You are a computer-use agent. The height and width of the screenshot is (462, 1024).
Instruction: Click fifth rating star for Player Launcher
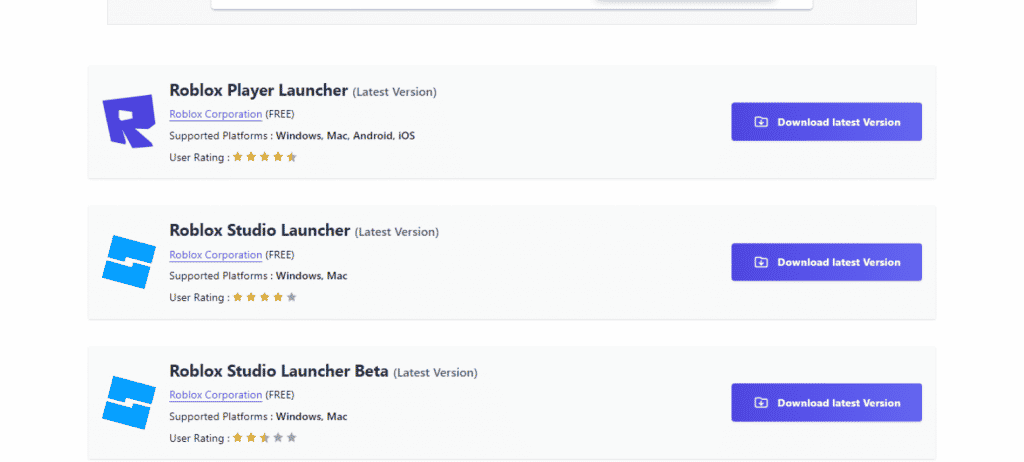[292, 157]
